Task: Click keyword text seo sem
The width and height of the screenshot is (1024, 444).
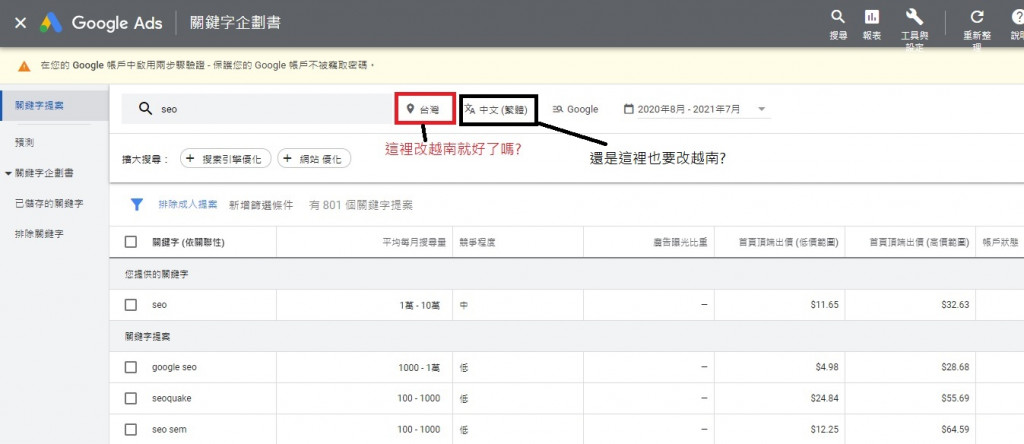Action: [x=169, y=430]
